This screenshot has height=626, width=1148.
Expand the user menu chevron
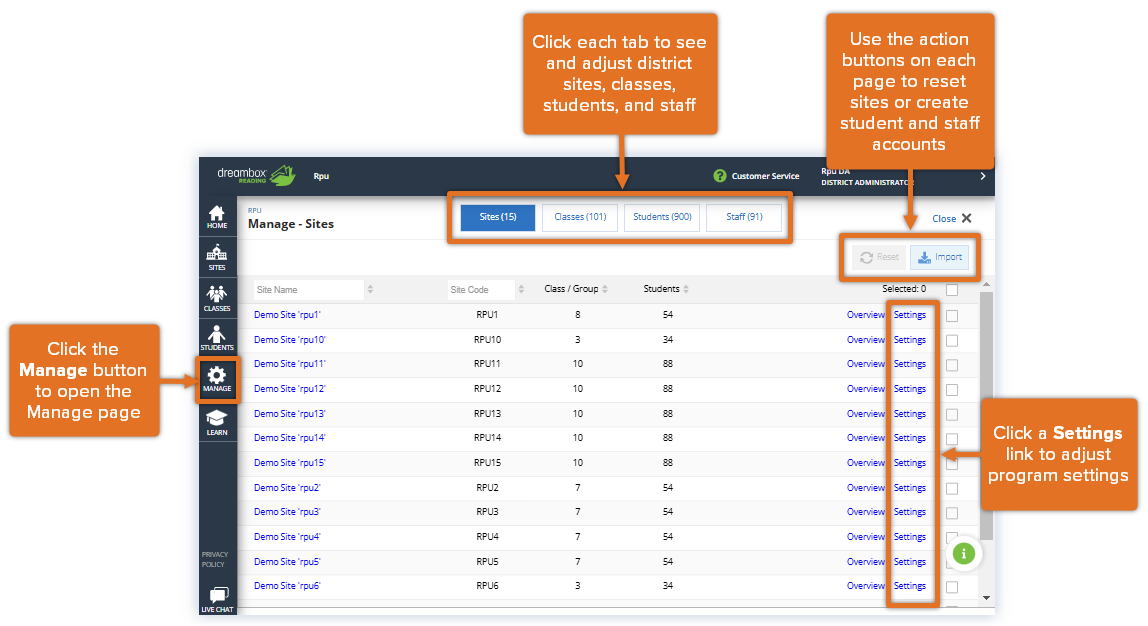tap(983, 176)
